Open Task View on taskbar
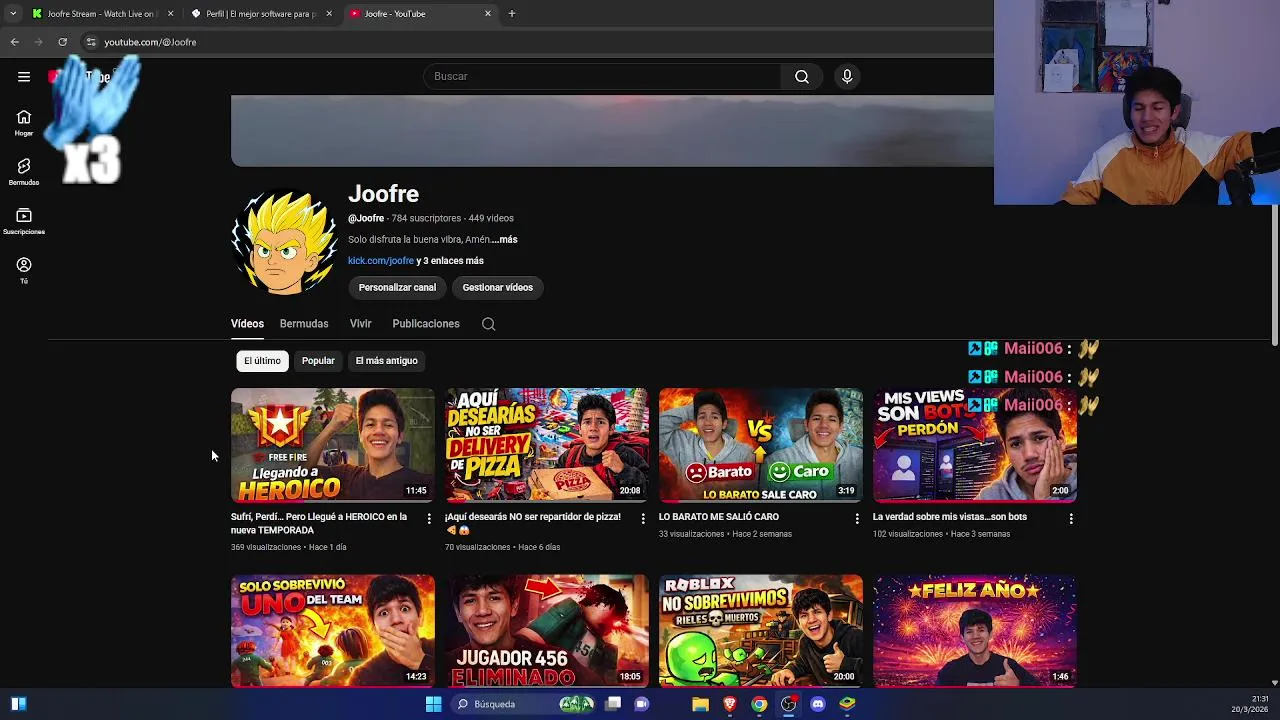This screenshot has height=720, width=1280. coord(613,704)
